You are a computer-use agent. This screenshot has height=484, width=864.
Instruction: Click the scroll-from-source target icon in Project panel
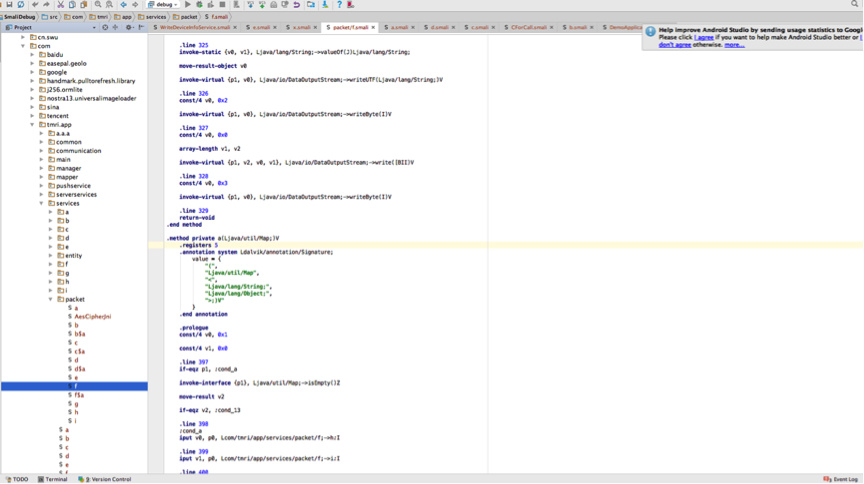[x=105, y=27]
